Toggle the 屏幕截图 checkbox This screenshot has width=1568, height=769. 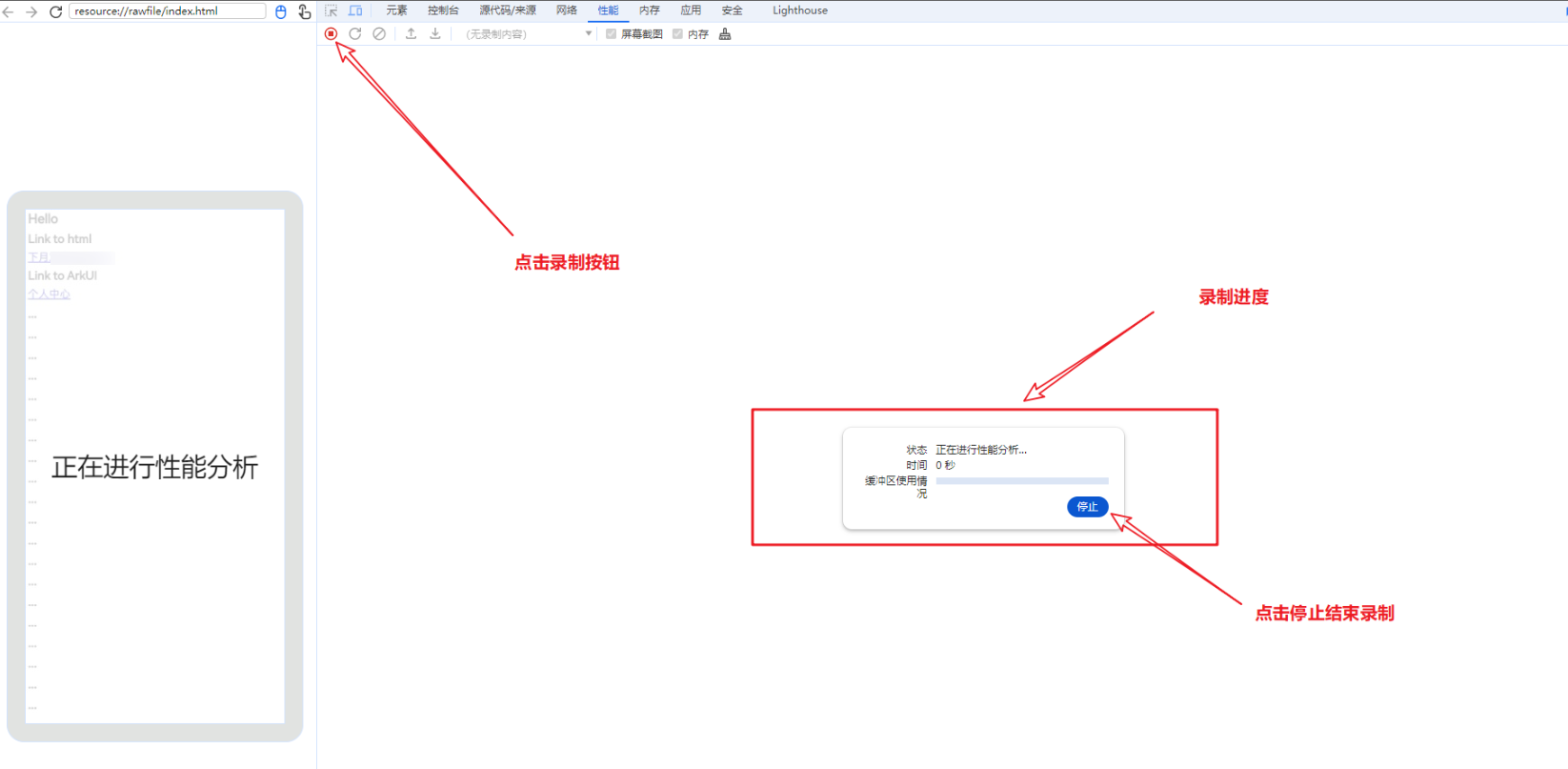(x=612, y=34)
